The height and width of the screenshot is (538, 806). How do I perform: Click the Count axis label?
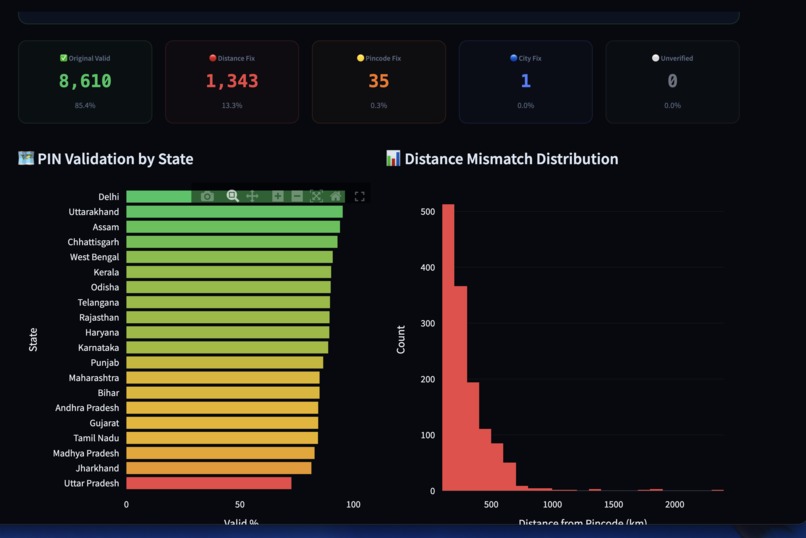tap(400, 340)
